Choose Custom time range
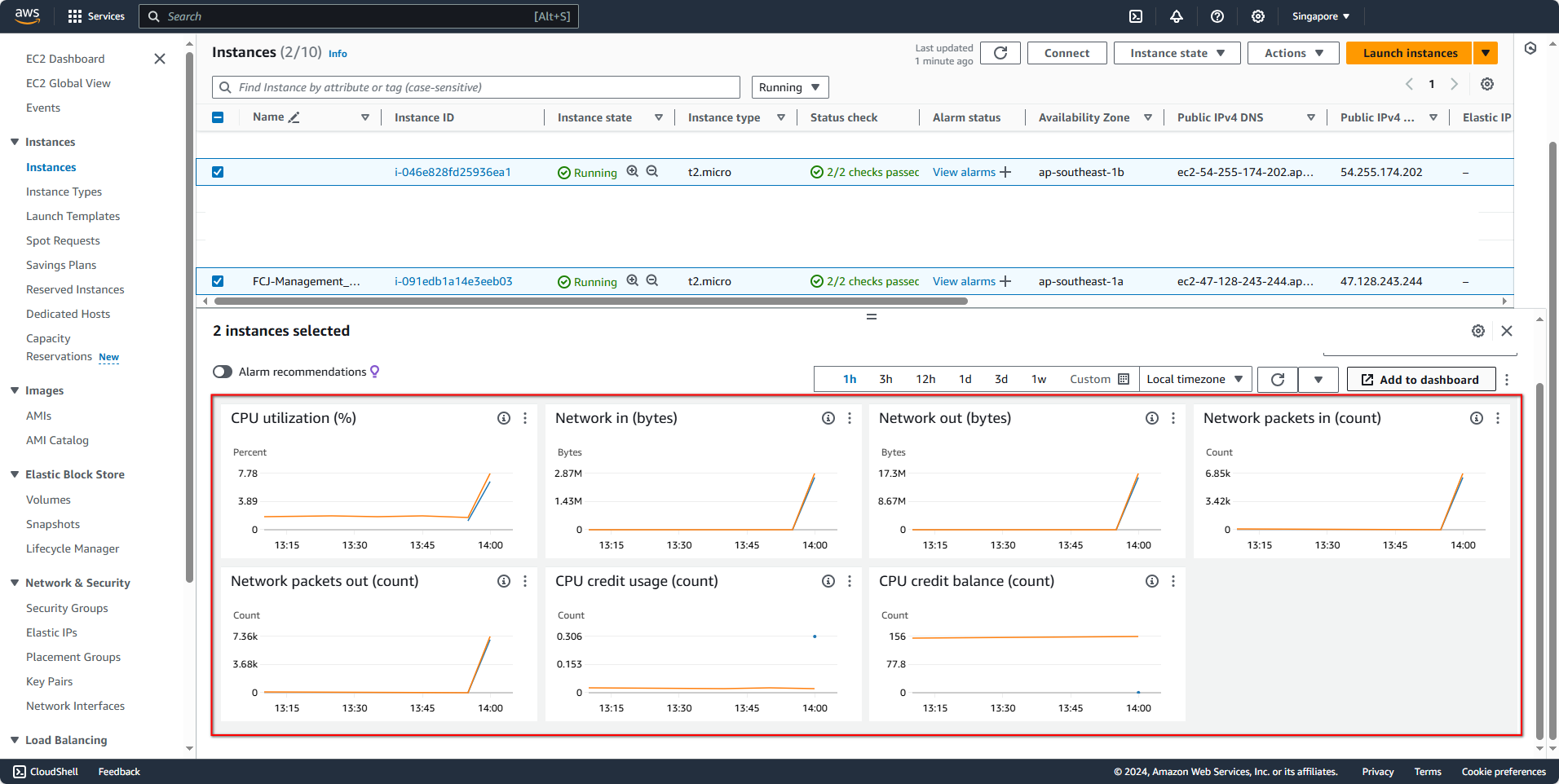 (1099, 379)
